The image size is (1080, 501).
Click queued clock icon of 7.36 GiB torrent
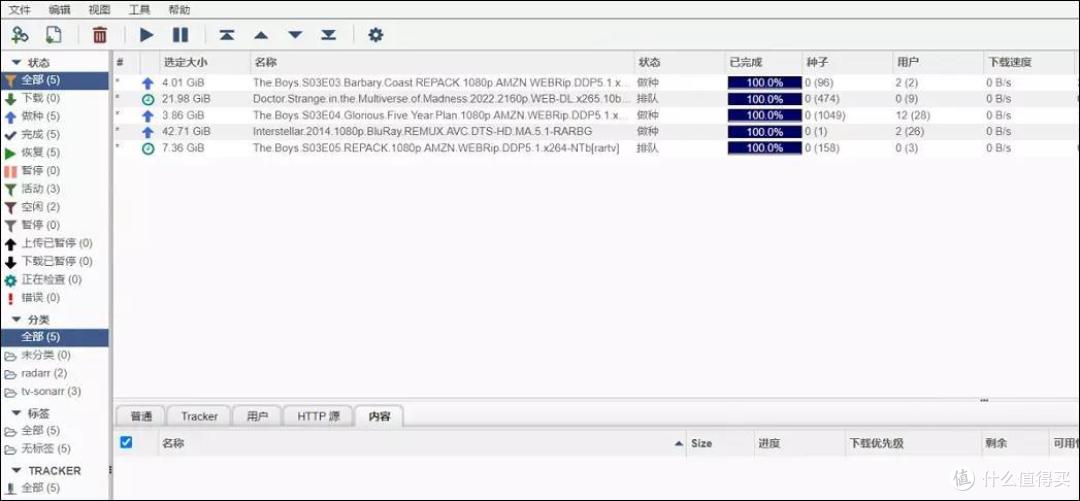(147, 148)
